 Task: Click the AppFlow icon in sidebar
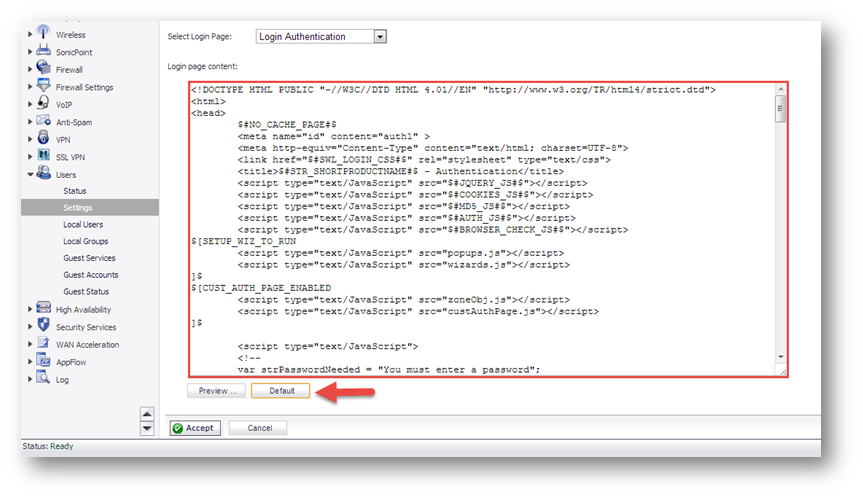[x=44, y=361]
